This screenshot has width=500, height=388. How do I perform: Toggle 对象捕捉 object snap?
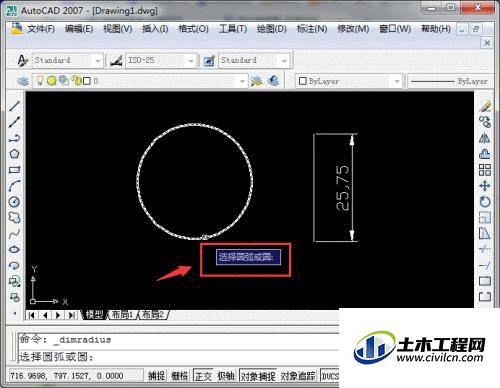[x=258, y=376]
